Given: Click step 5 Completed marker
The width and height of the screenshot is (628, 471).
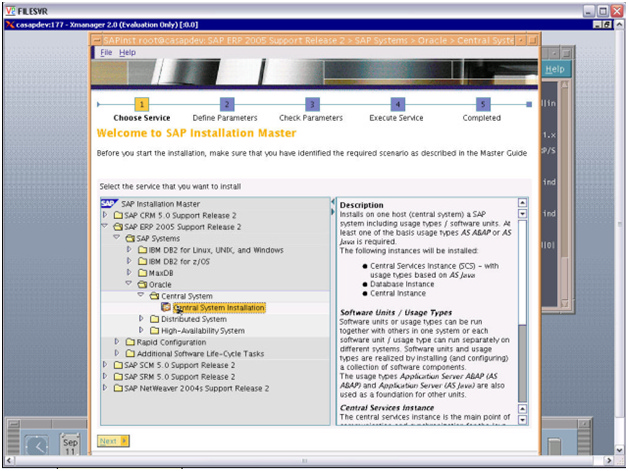Looking at the screenshot, I should pos(483,104).
